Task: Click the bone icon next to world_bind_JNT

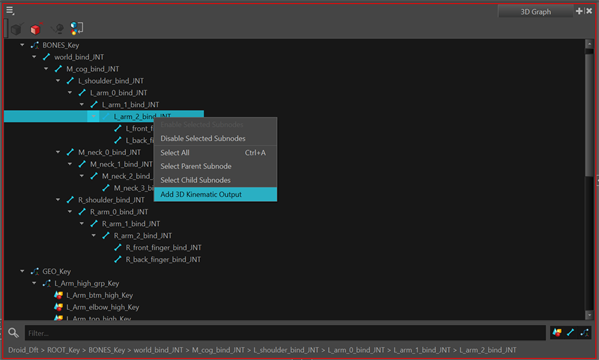Action: click(x=47, y=57)
